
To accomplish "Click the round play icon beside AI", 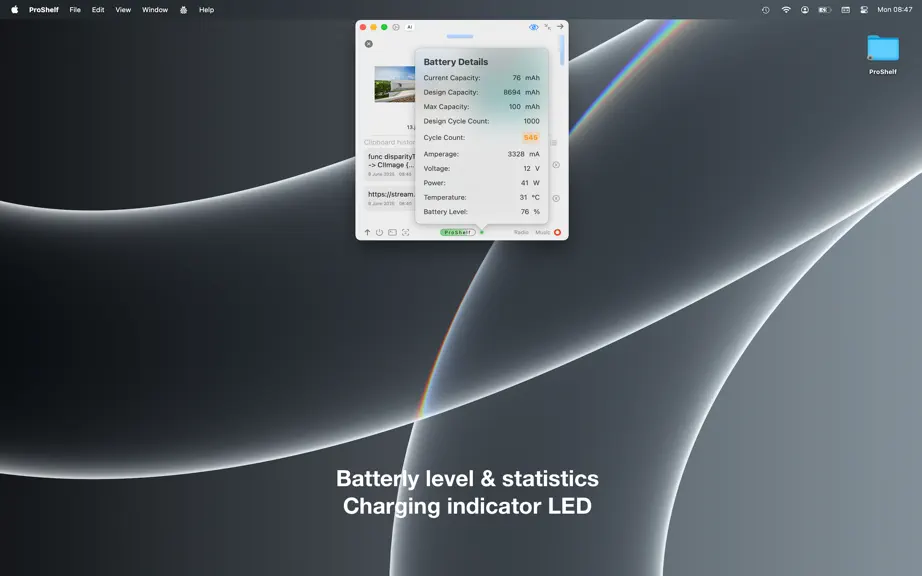I will click(396, 27).
